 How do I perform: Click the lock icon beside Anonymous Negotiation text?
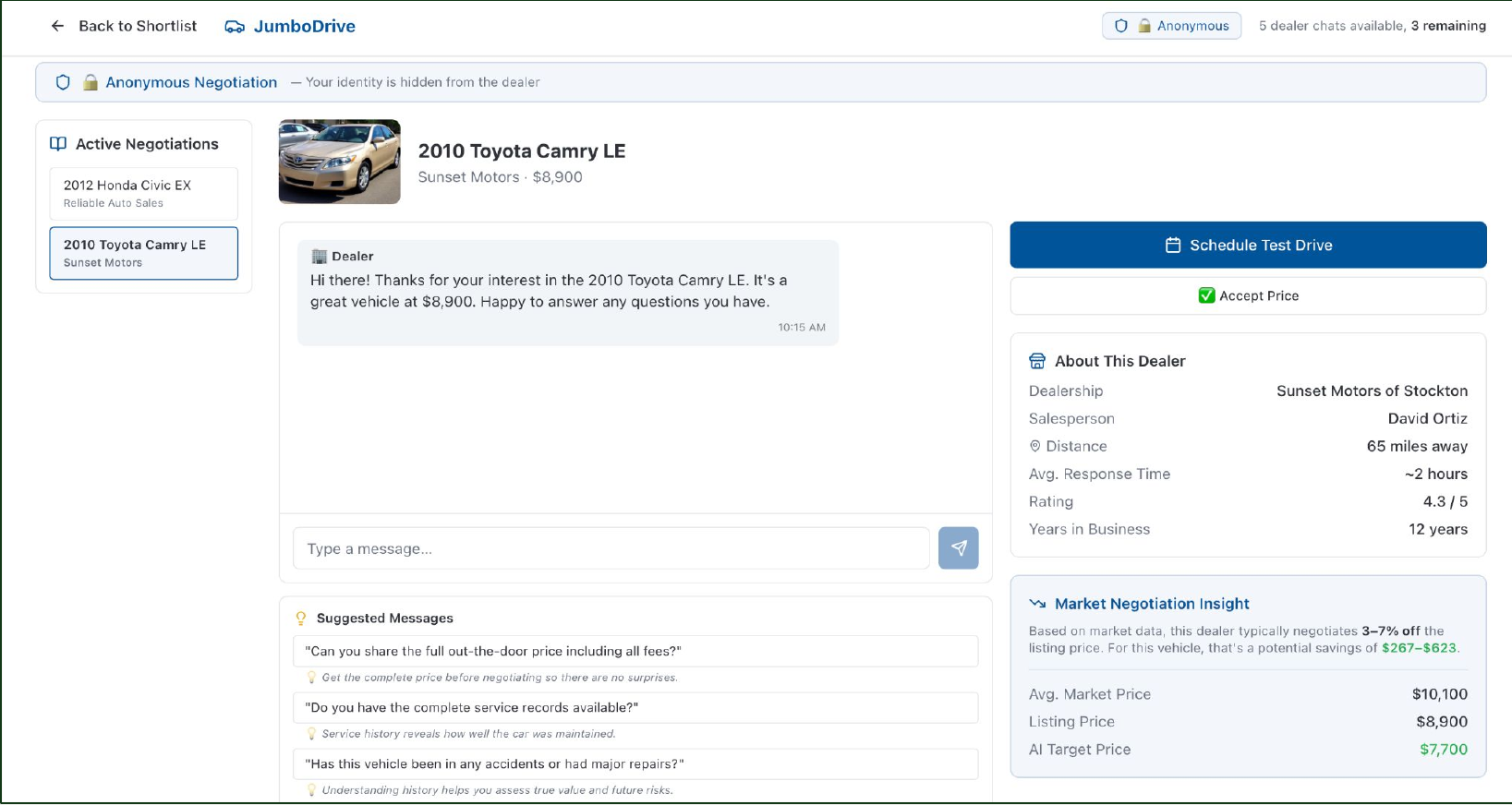click(x=91, y=82)
